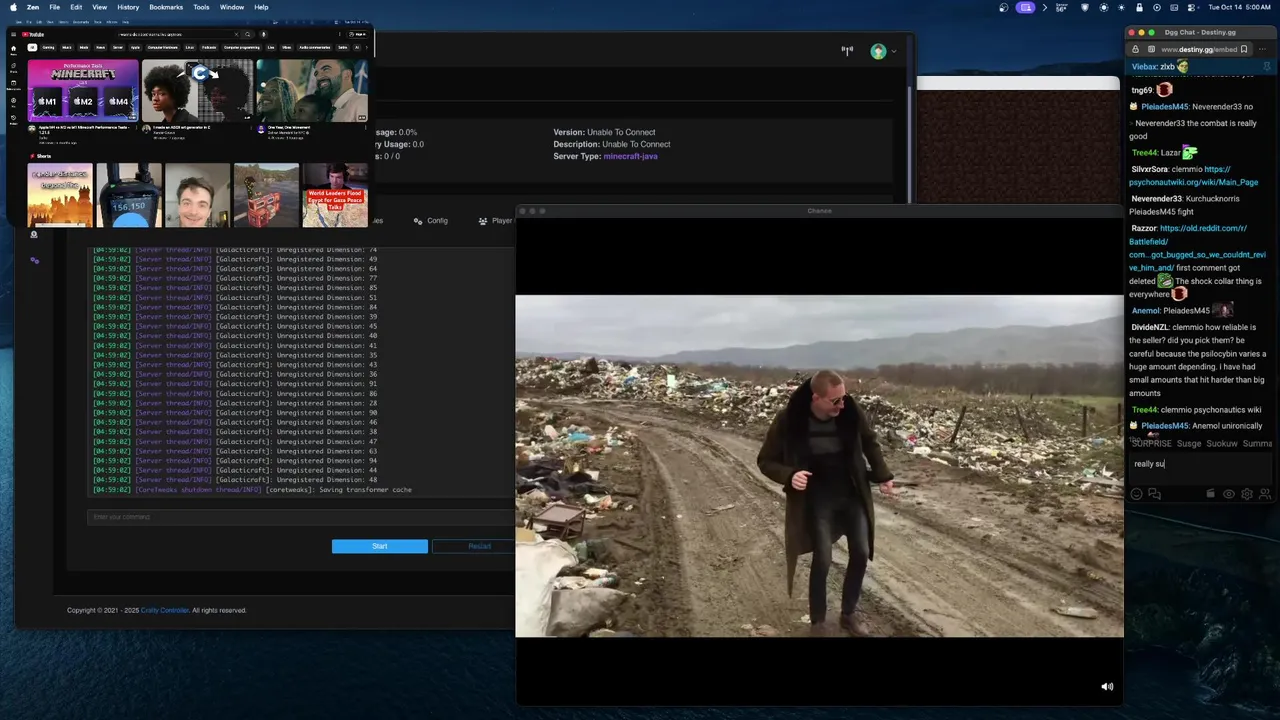Open the File menu in menu bar

54,7
